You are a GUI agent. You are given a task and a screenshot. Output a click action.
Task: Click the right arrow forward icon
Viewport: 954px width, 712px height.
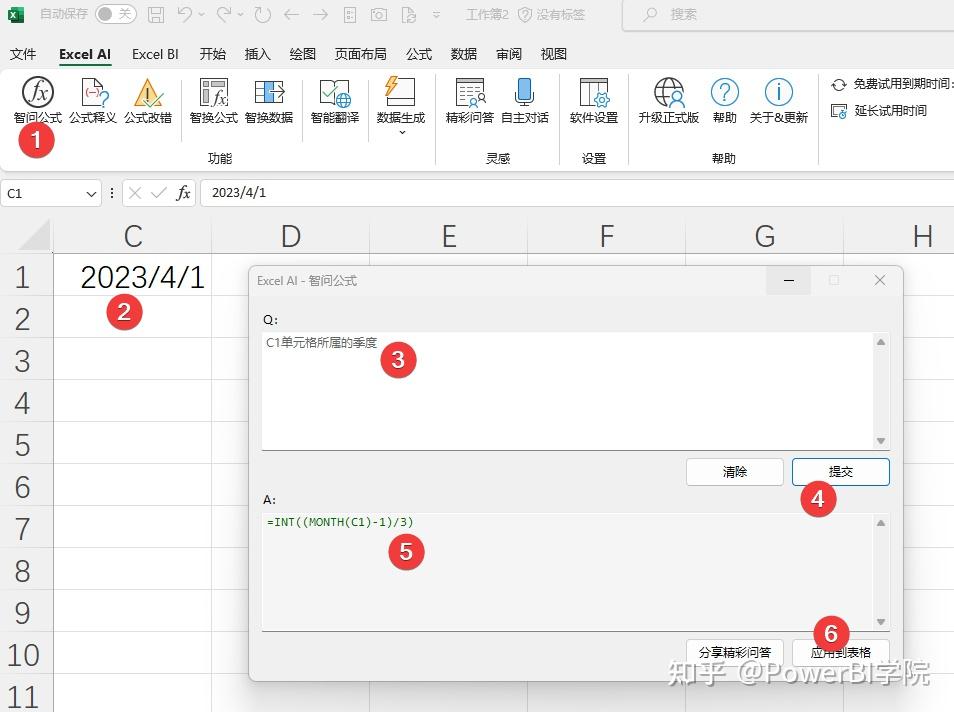click(x=320, y=15)
